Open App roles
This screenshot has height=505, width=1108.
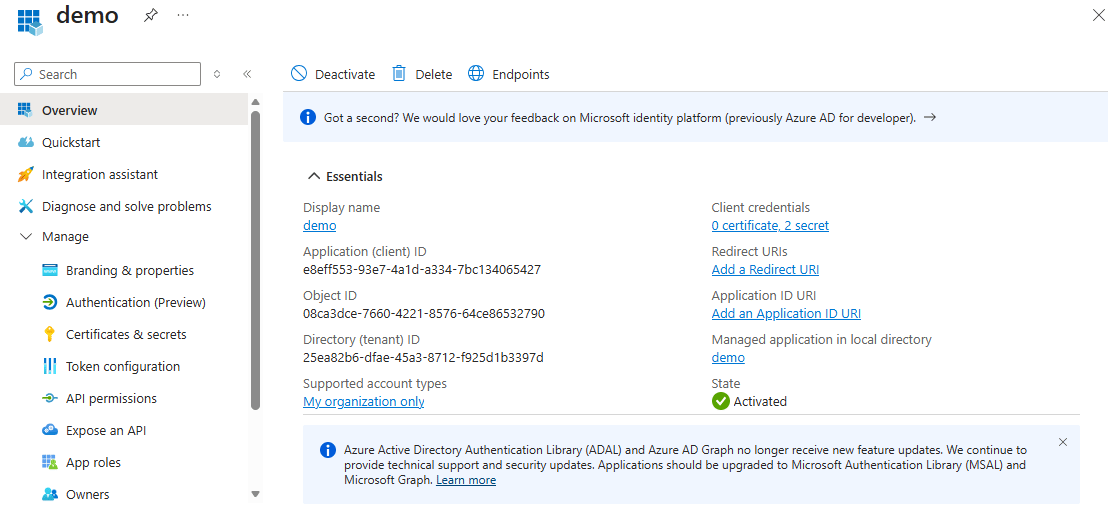tap(93, 463)
